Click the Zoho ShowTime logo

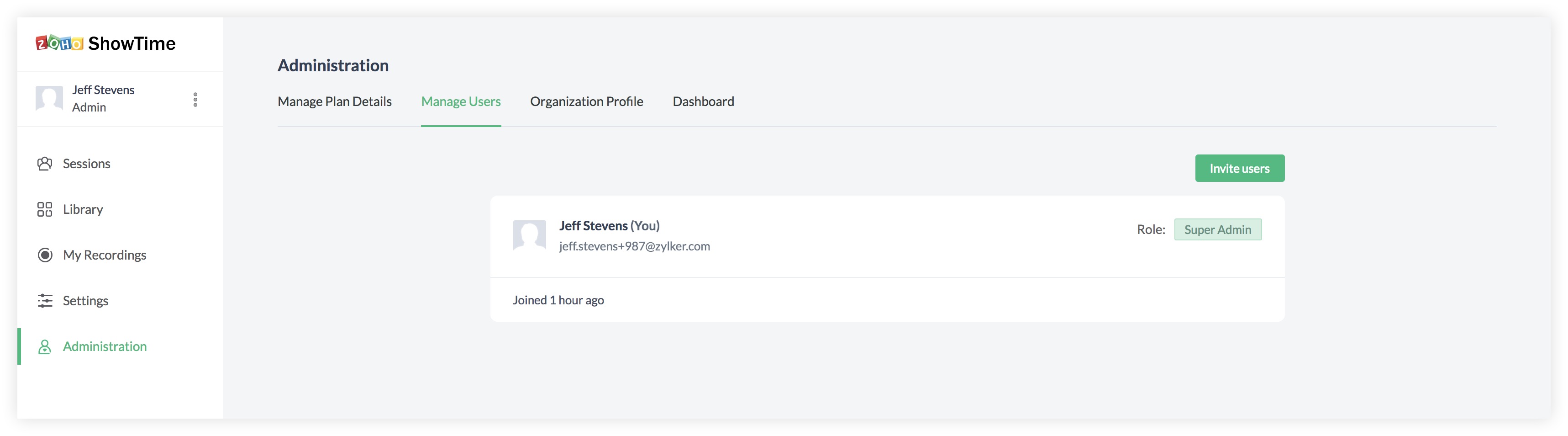105,43
